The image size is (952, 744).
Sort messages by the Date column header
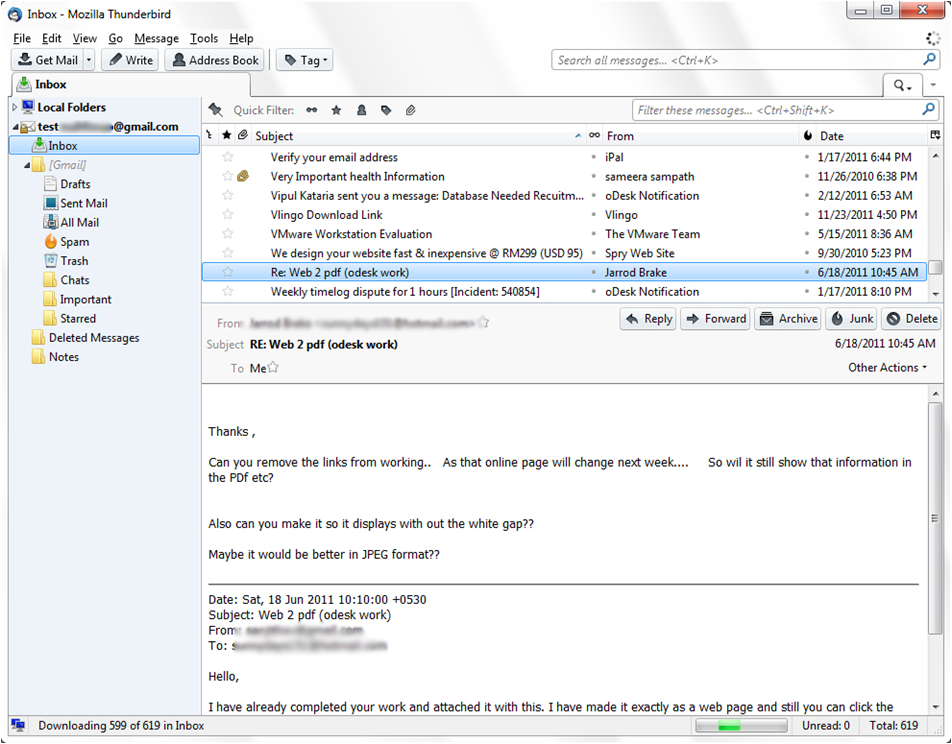point(871,135)
